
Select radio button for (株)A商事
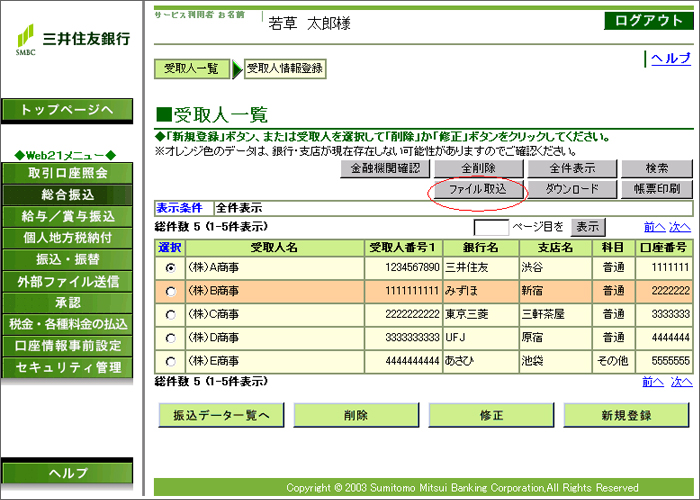click(170, 268)
